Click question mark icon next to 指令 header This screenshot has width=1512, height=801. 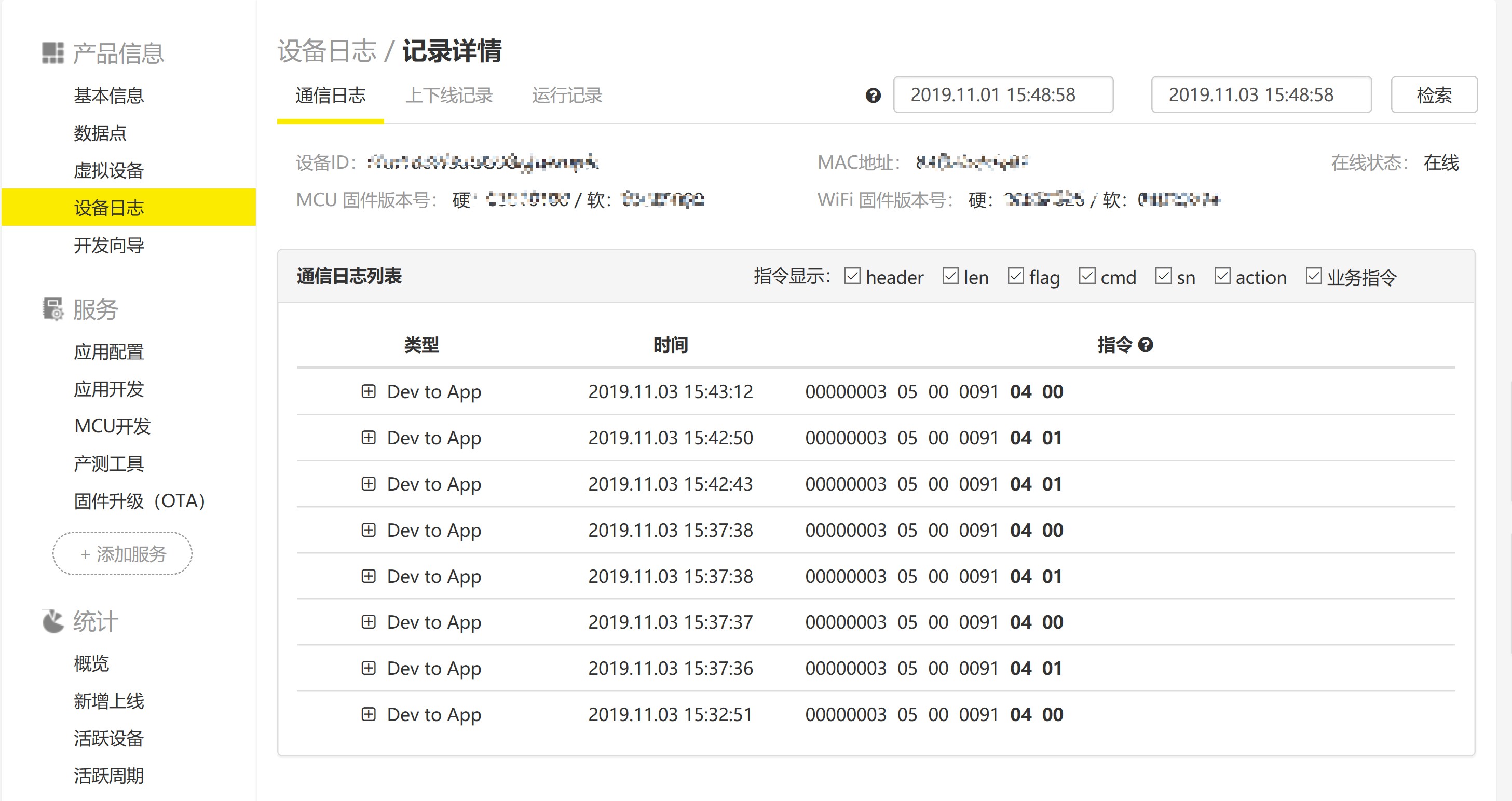click(1145, 345)
